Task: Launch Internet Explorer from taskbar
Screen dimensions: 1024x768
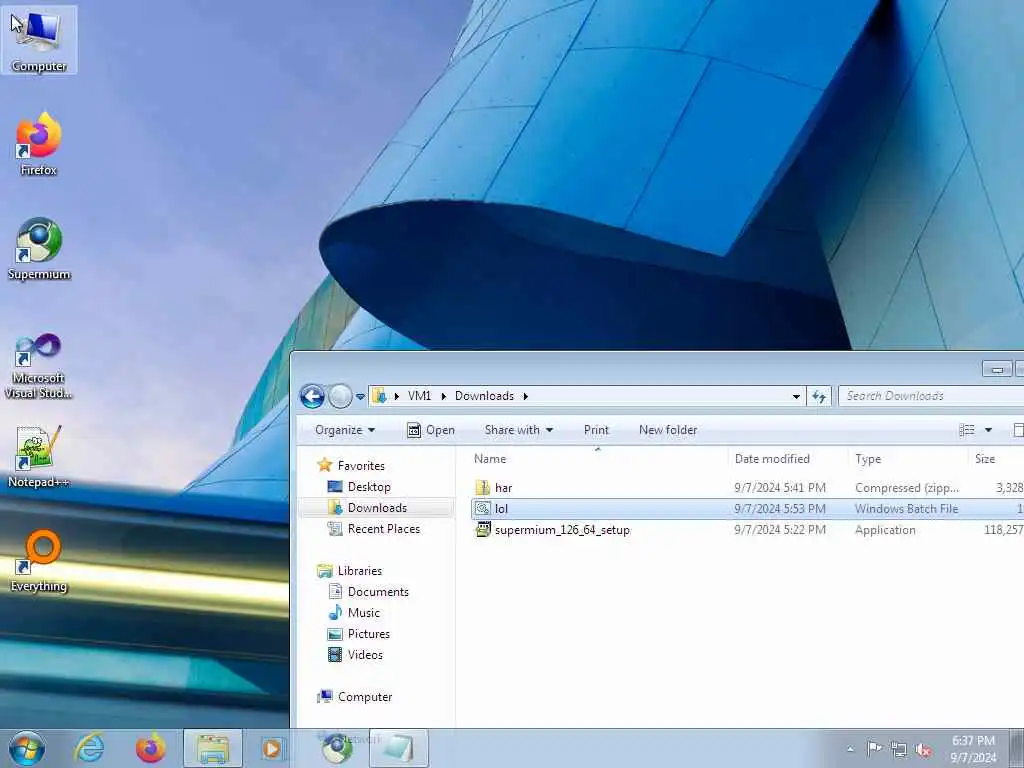Action: [89, 748]
